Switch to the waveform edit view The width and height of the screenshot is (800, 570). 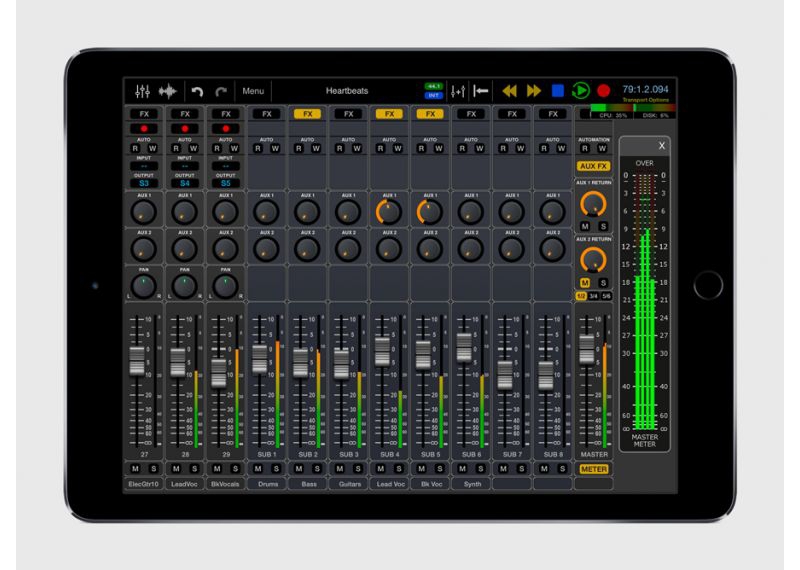click(167, 91)
